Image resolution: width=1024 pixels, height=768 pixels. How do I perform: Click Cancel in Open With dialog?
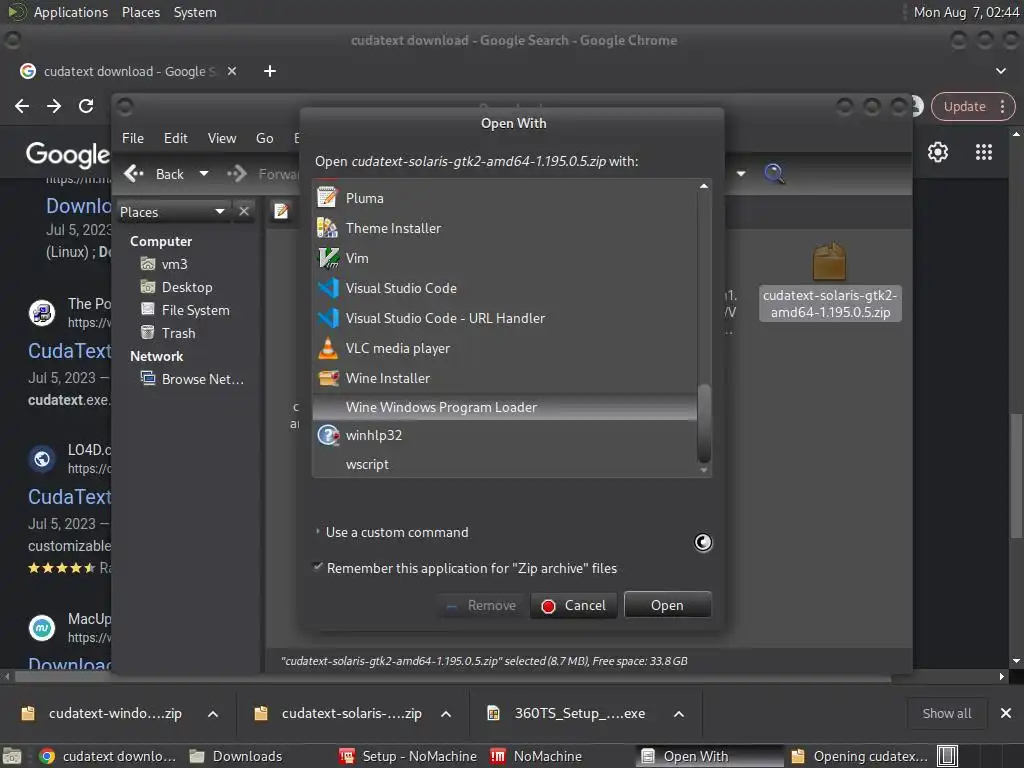point(573,605)
